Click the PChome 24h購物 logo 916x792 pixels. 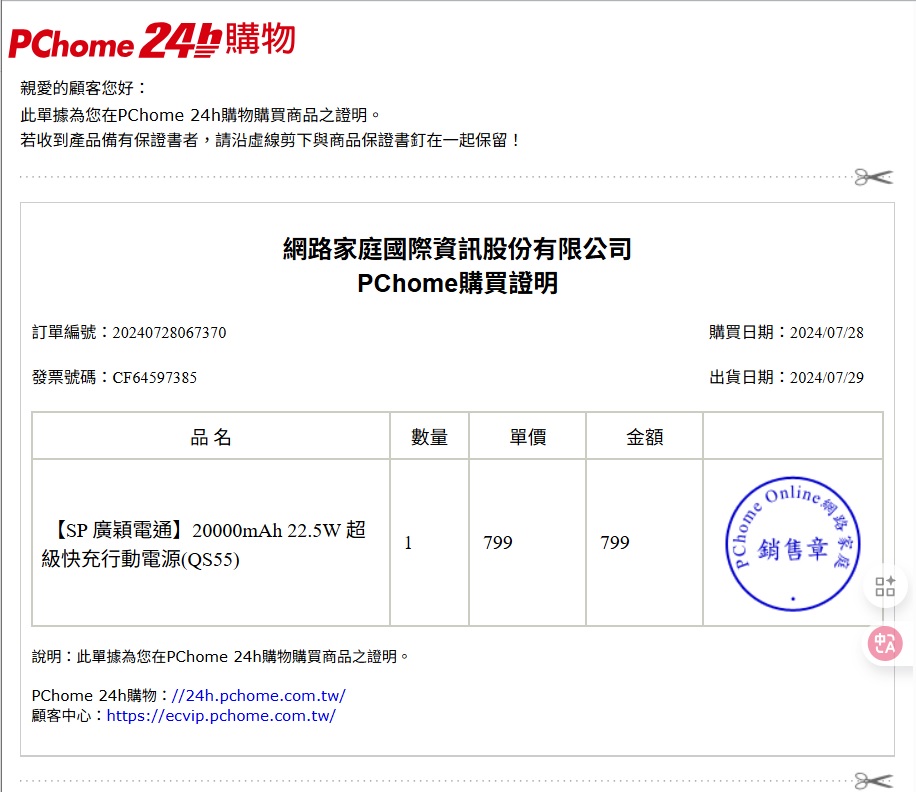[x=152, y=40]
